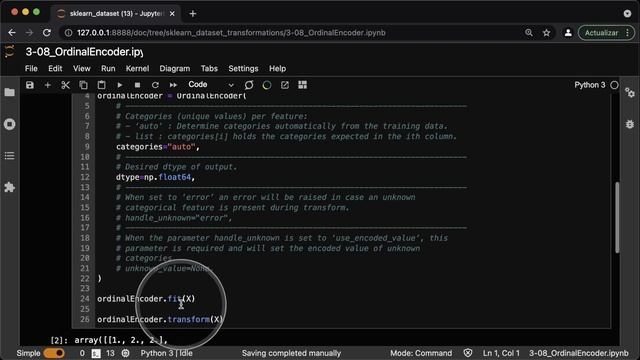Click Python 3 | Idle in status bar

(x=167, y=353)
